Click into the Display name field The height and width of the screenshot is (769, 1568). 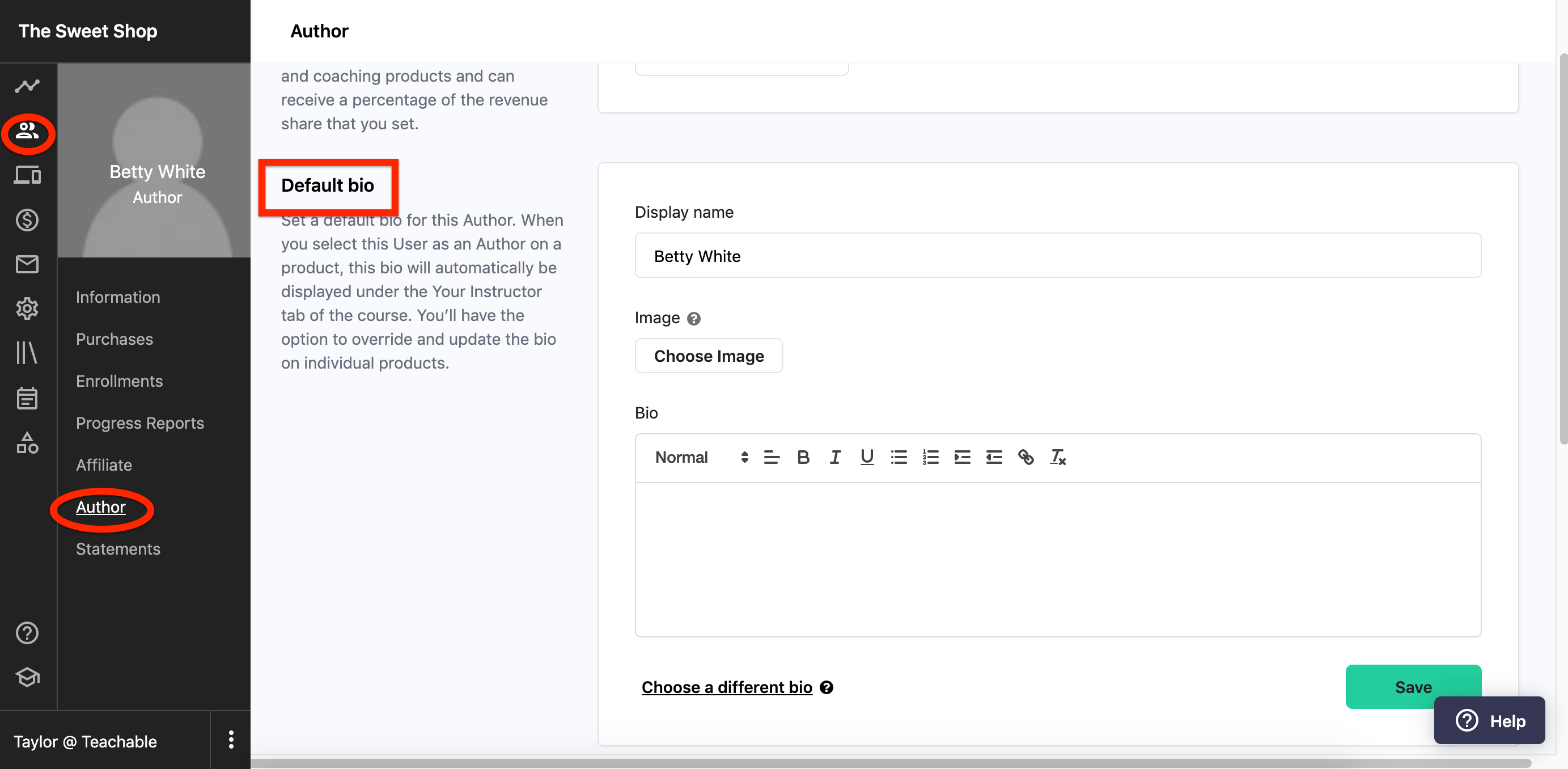tap(1057, 256)
